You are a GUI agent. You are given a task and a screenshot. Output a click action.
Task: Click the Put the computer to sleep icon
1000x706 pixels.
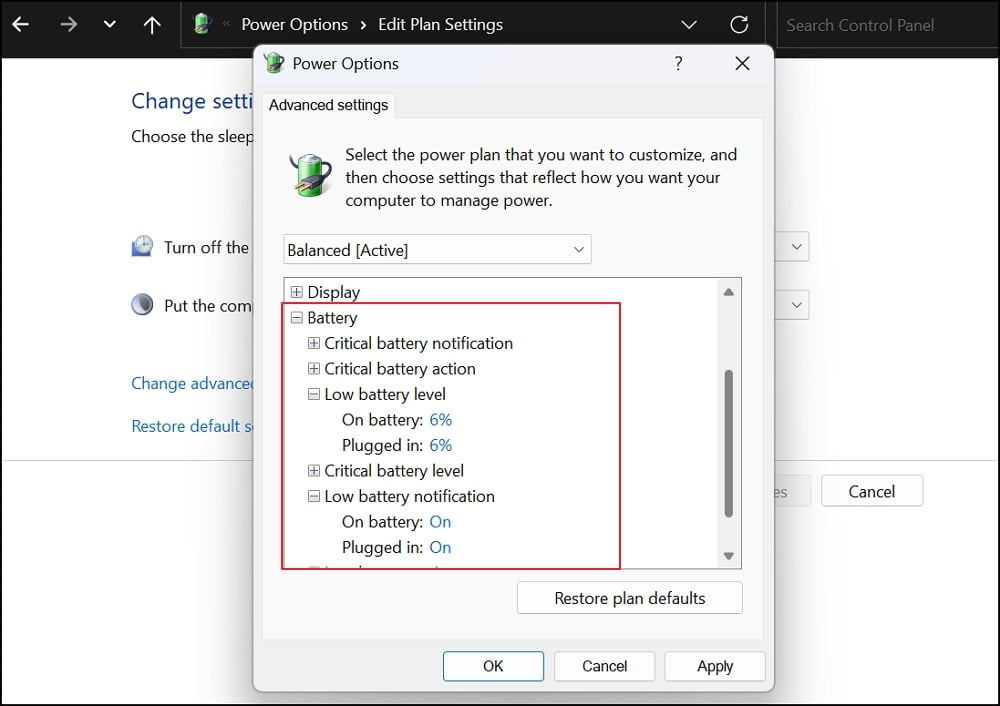[142, 305]
